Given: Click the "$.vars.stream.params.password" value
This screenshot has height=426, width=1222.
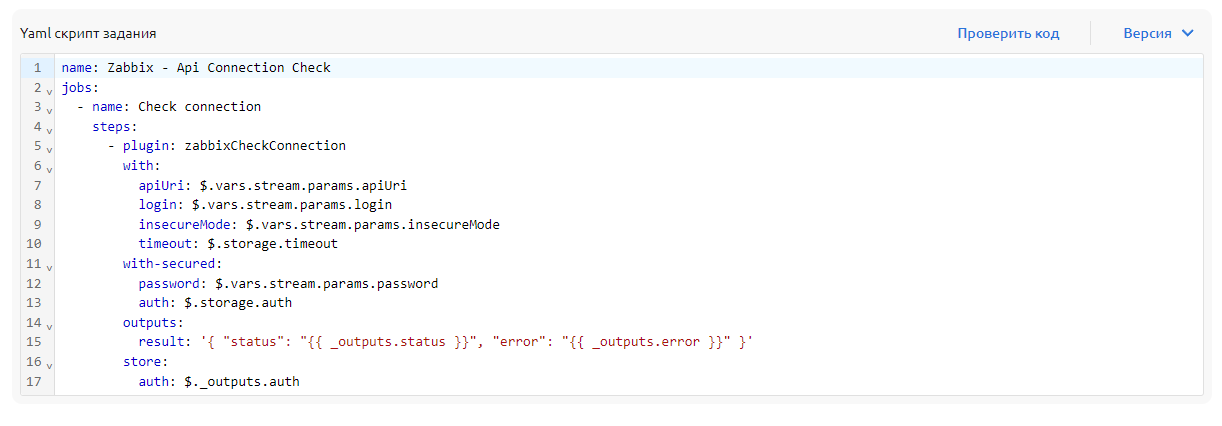Looking at the screenshot, I should click(x=326, y=284).
